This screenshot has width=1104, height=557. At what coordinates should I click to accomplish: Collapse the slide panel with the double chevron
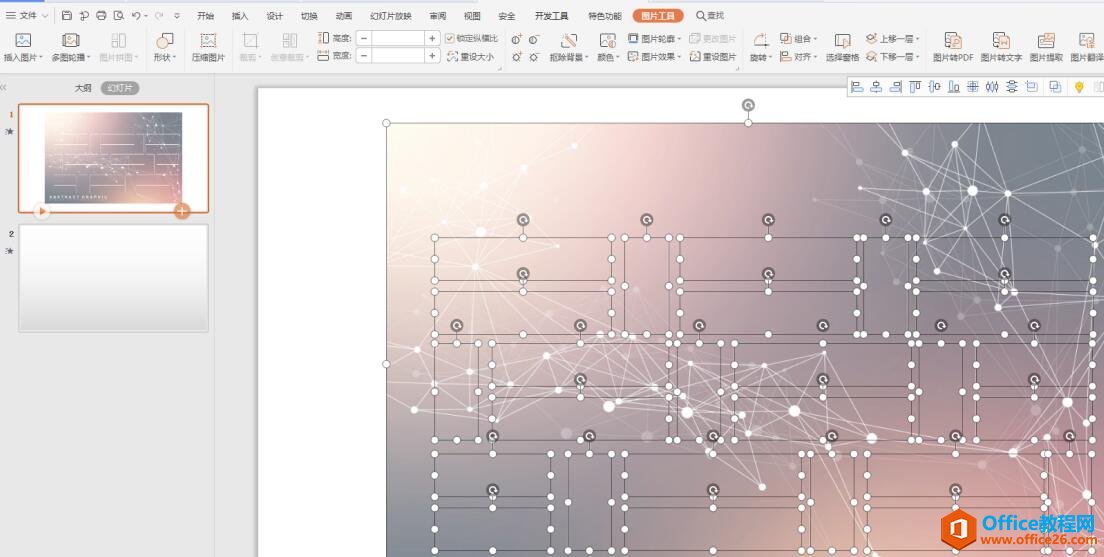(5, 88)
